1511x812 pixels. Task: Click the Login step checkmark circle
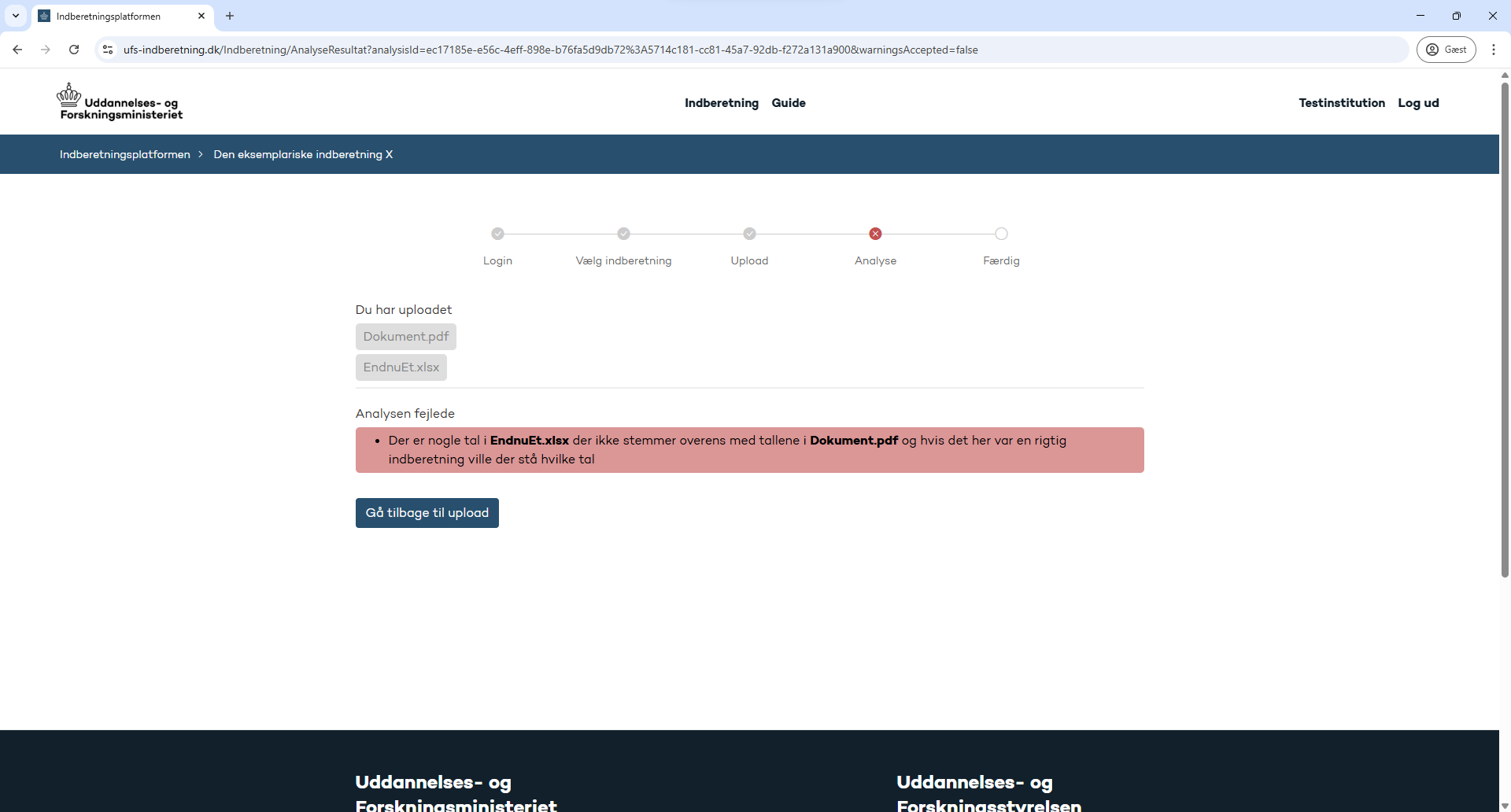pos(497,234)
